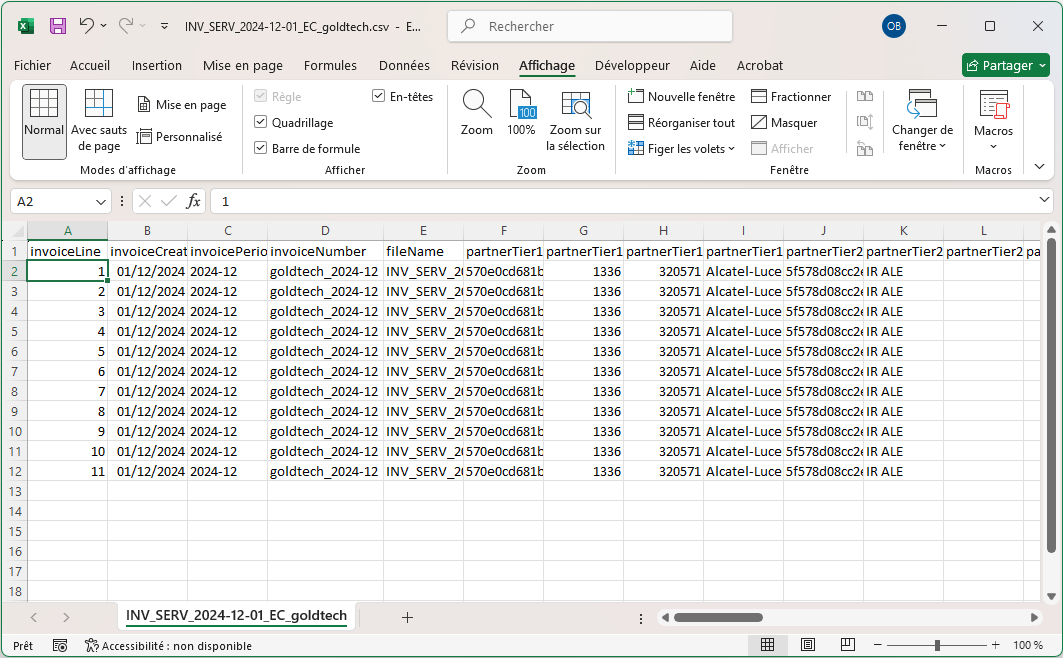Click Zoom sur la sélection

576,121
